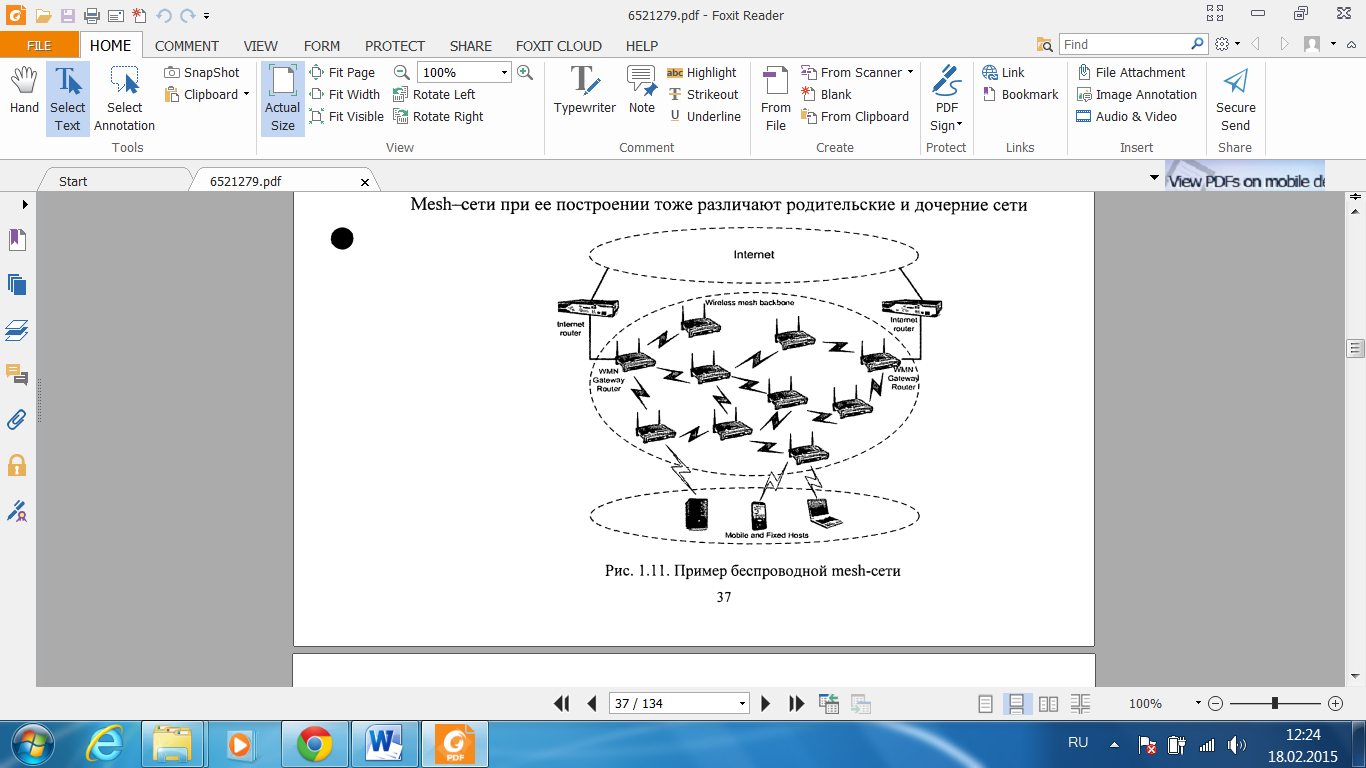Toggle single page view mode
Image resolution: width=1366 pixels, height=768 pixels.
click(985, 704)
